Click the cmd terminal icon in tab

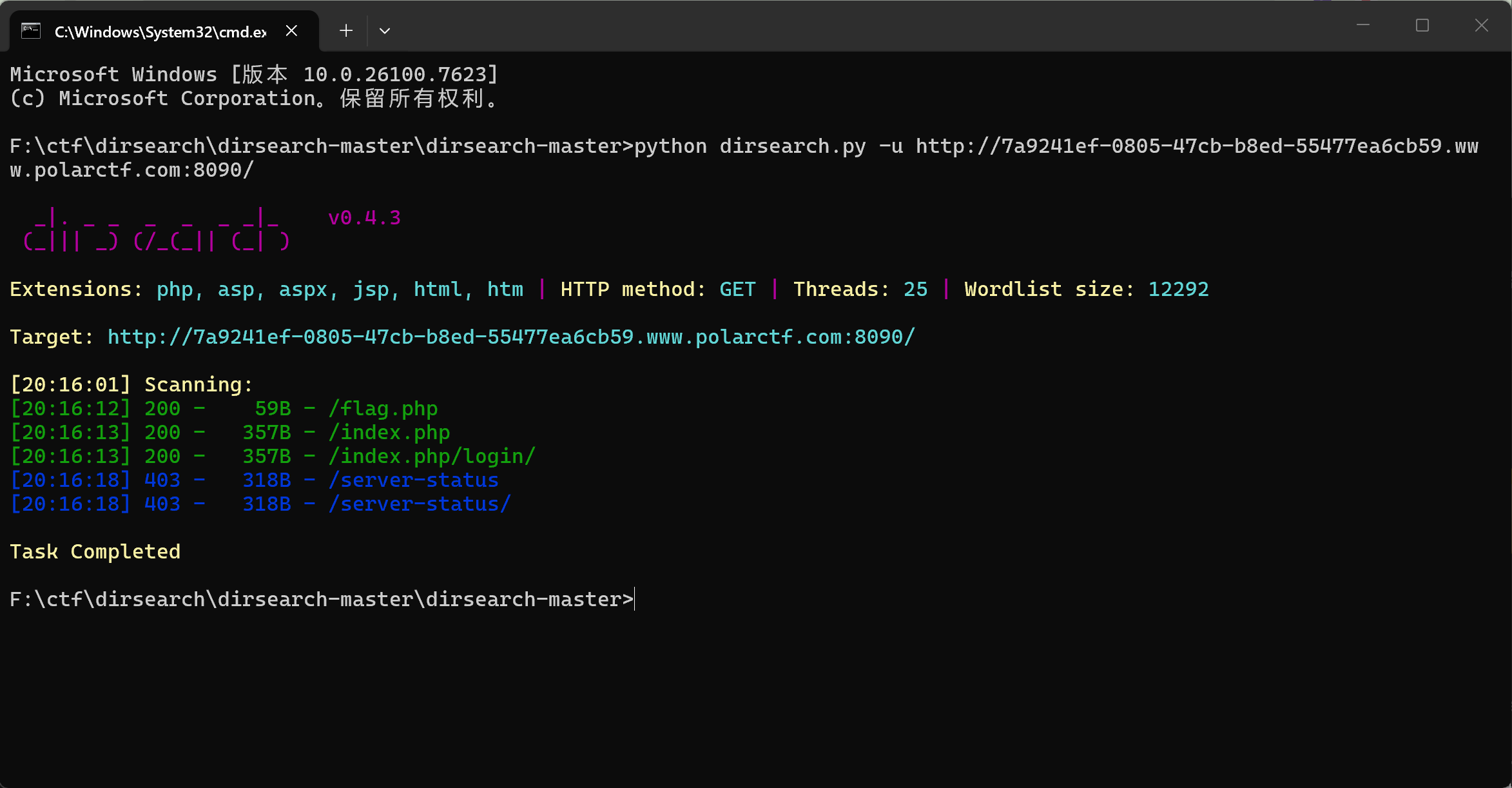[x=31, y=31]
